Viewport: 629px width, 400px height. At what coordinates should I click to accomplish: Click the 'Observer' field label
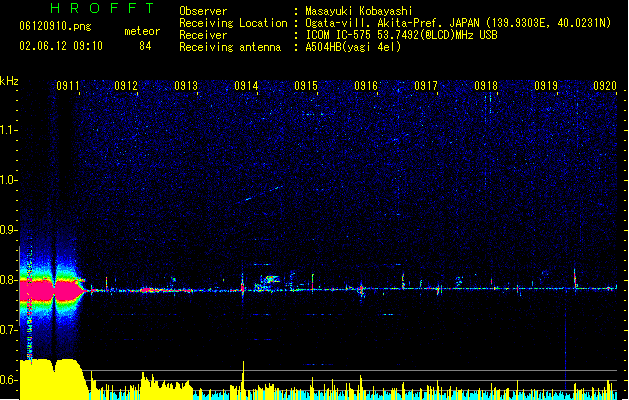pyautogui.click(x=203, y=11)
